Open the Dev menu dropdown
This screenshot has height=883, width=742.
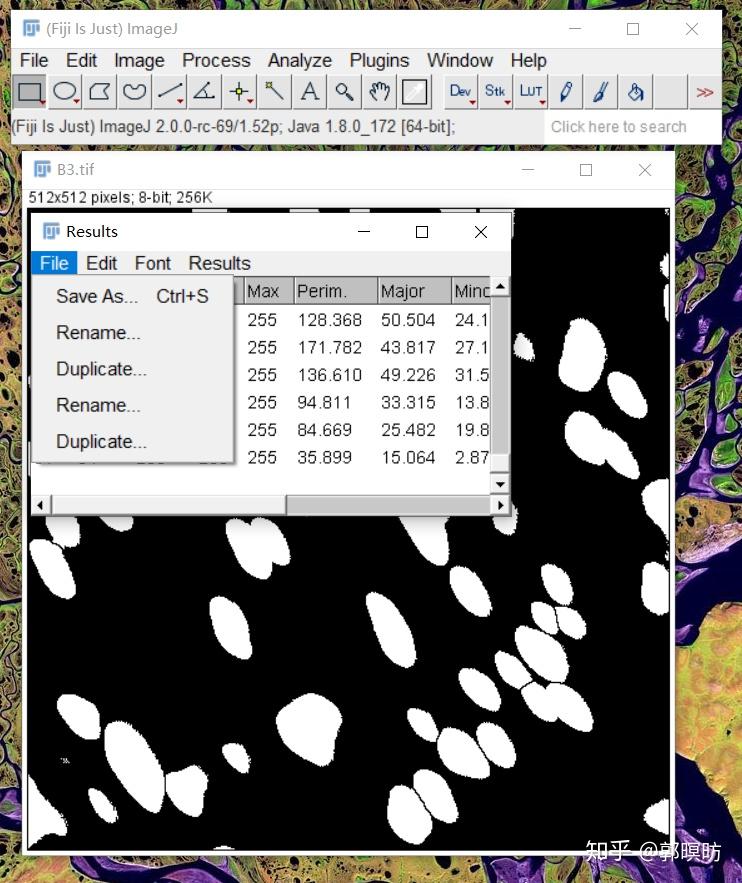tap(460, 92)
